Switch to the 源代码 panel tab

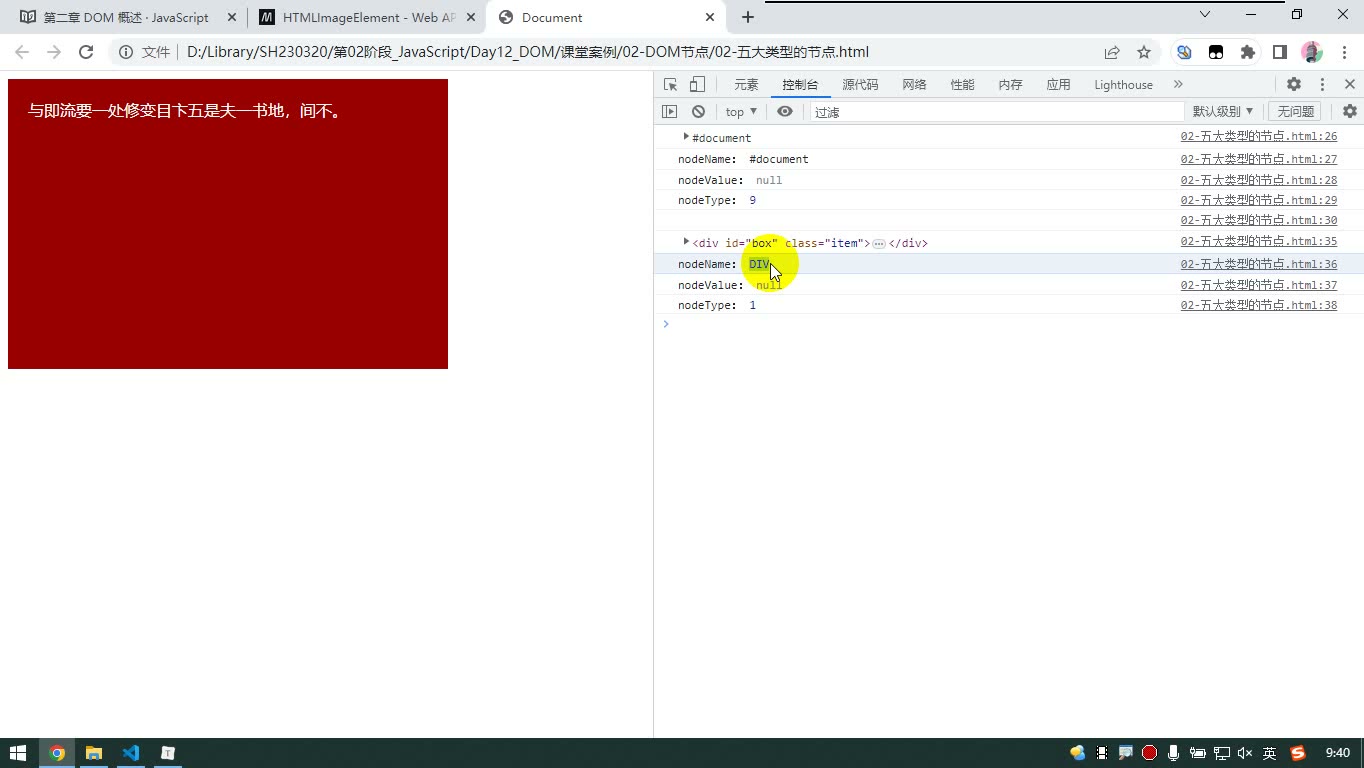pos(860,85)
